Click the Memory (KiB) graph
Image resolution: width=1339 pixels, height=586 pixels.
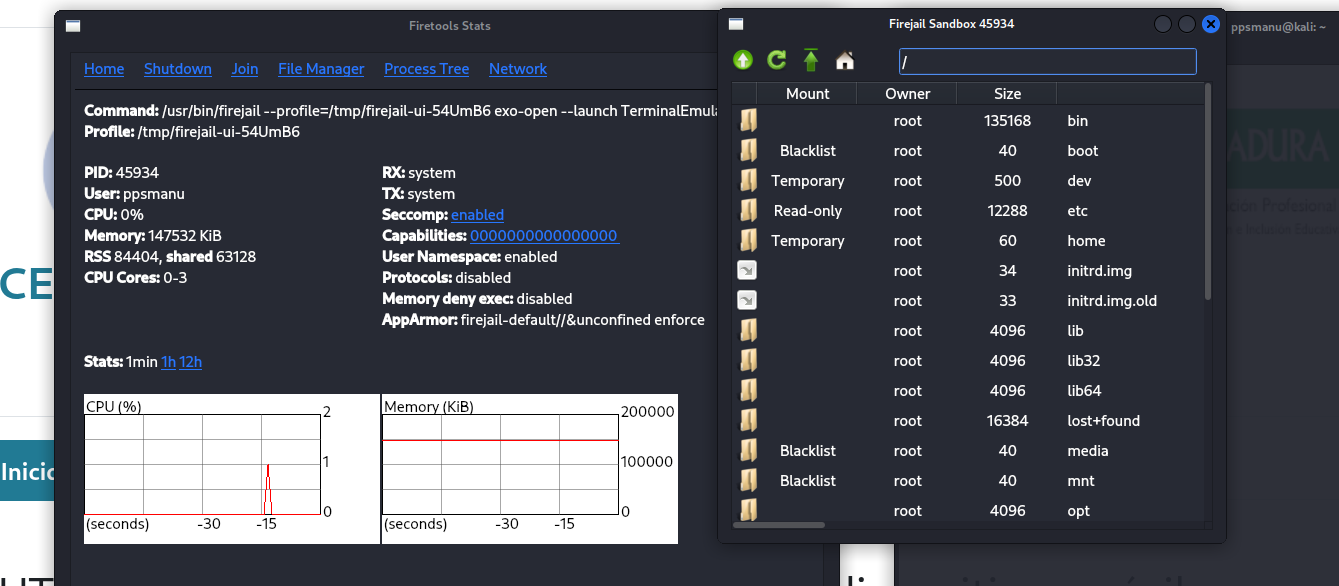point(500,465)
